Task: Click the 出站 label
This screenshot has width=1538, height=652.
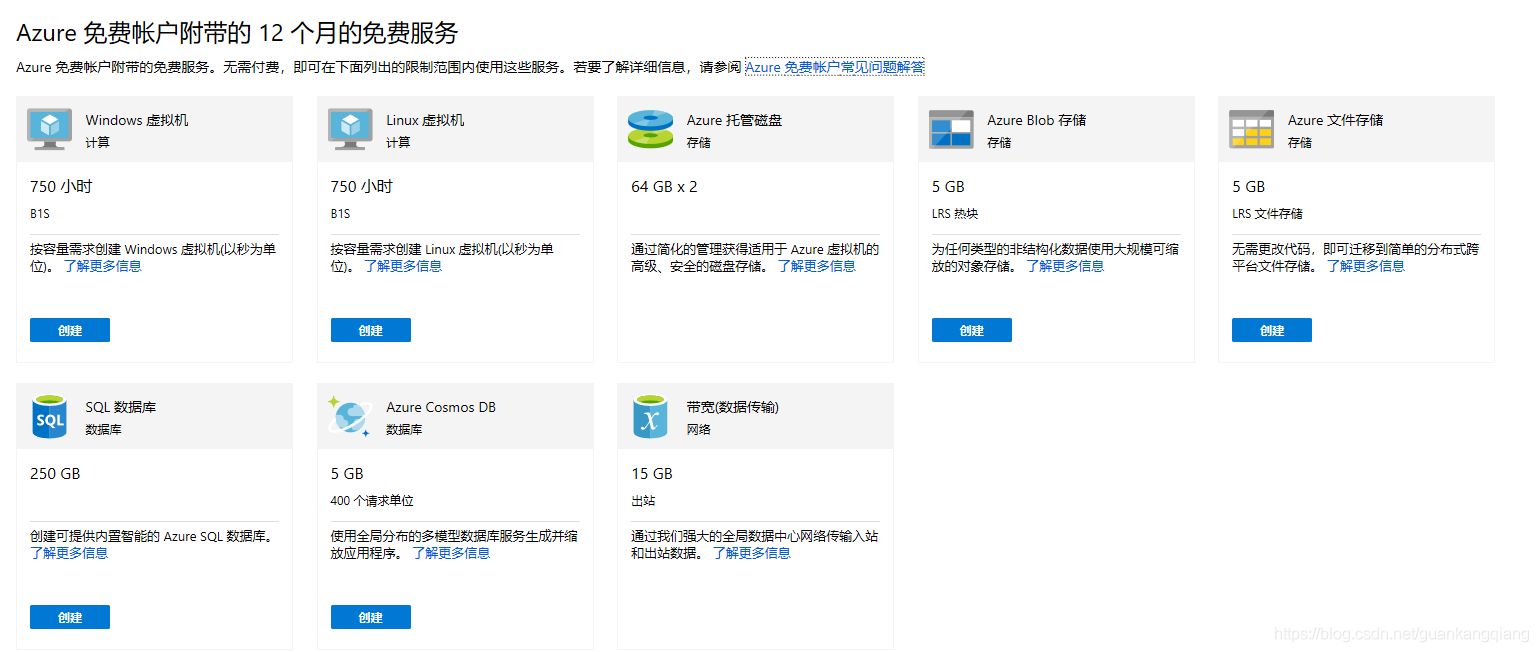Action: [x=643, y=501]
